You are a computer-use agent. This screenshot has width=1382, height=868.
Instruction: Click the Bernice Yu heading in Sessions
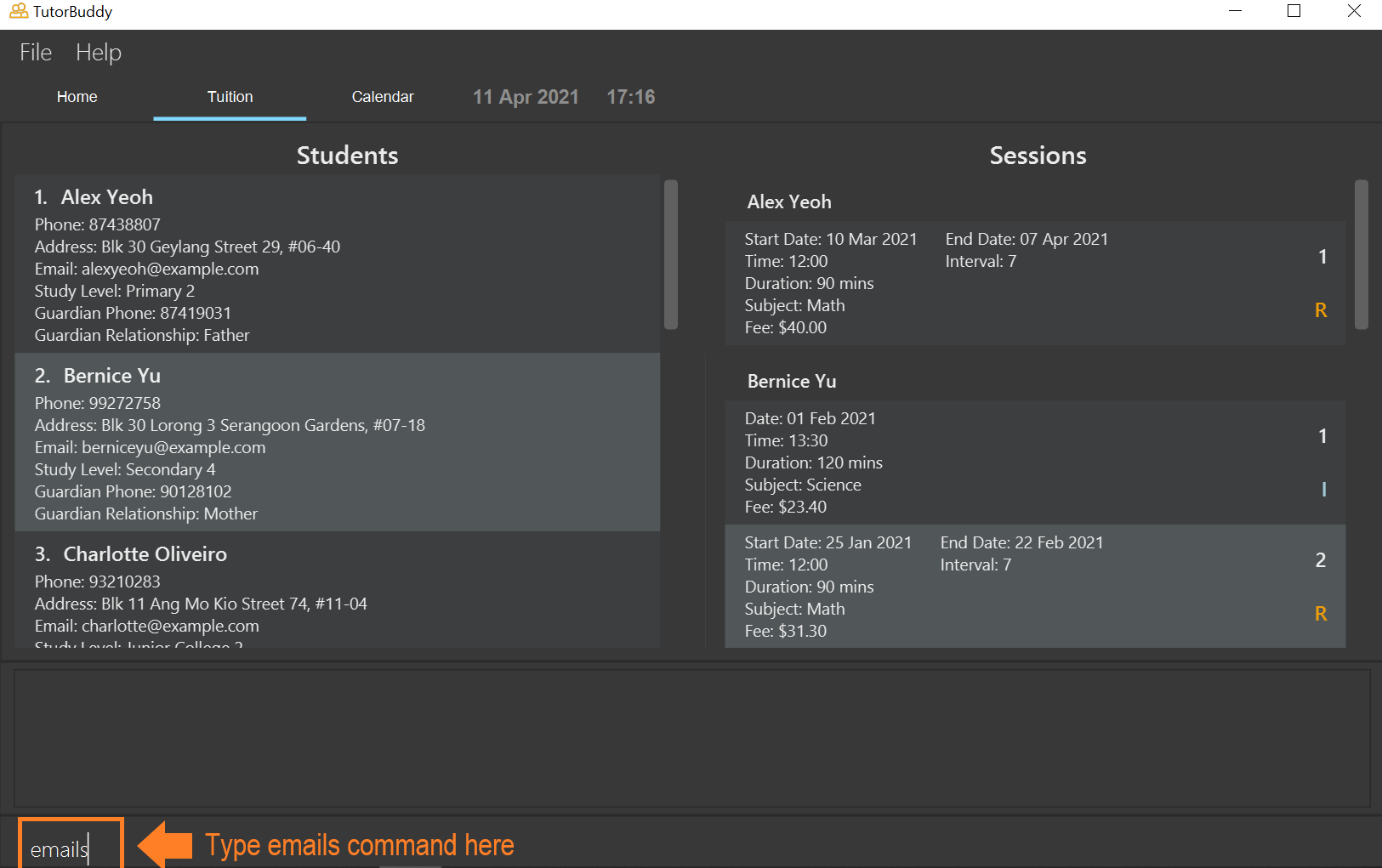(x=792, y=382)
